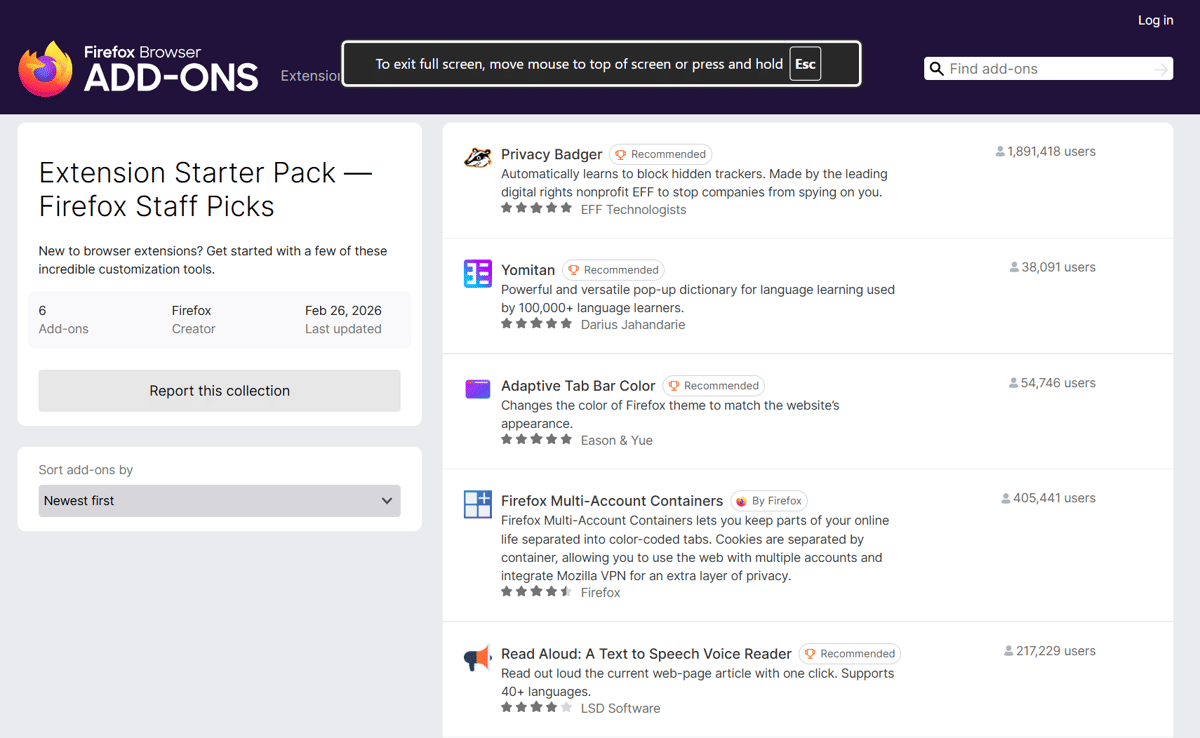Click the Read Aloud megaphone icon
1200x738 pixels.
[477, 658]
